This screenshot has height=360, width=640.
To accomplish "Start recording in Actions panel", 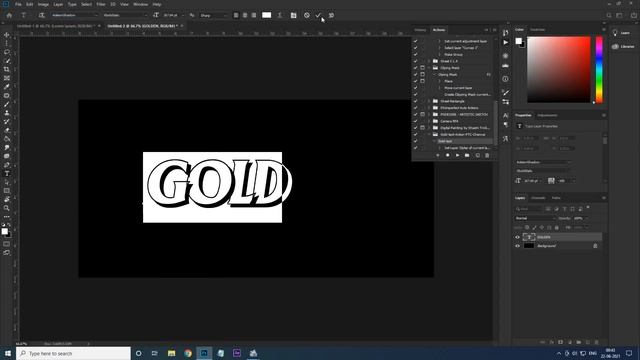I will coord(447,155).
